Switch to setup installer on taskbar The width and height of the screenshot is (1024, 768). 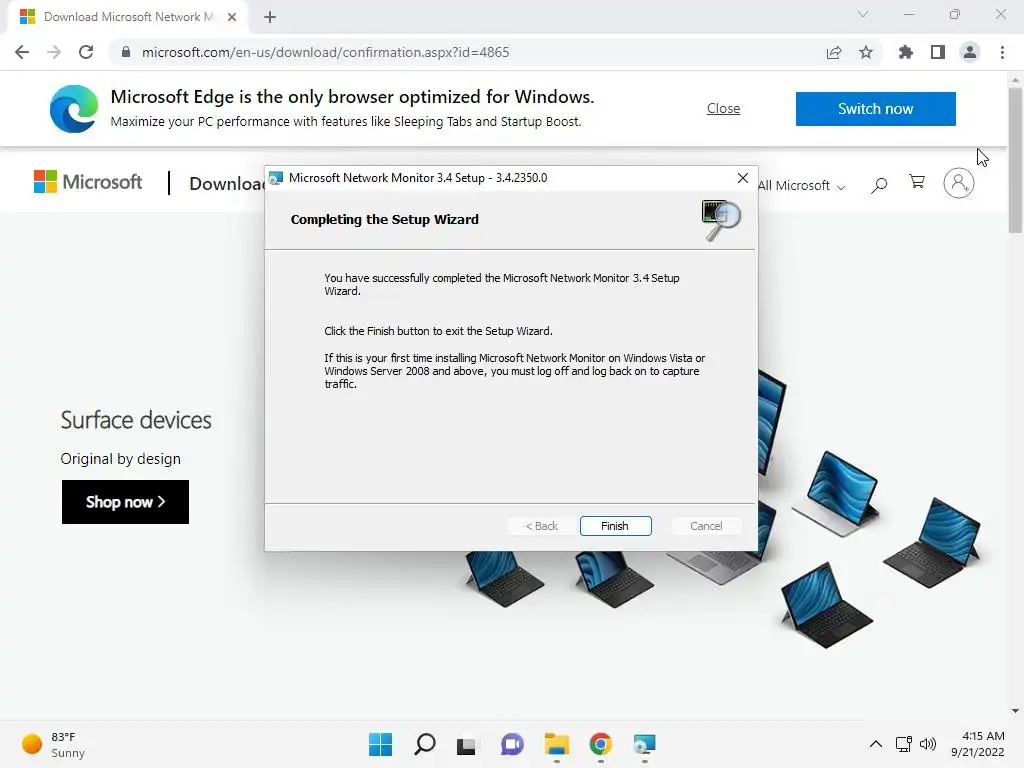click(x=644, y=744)
